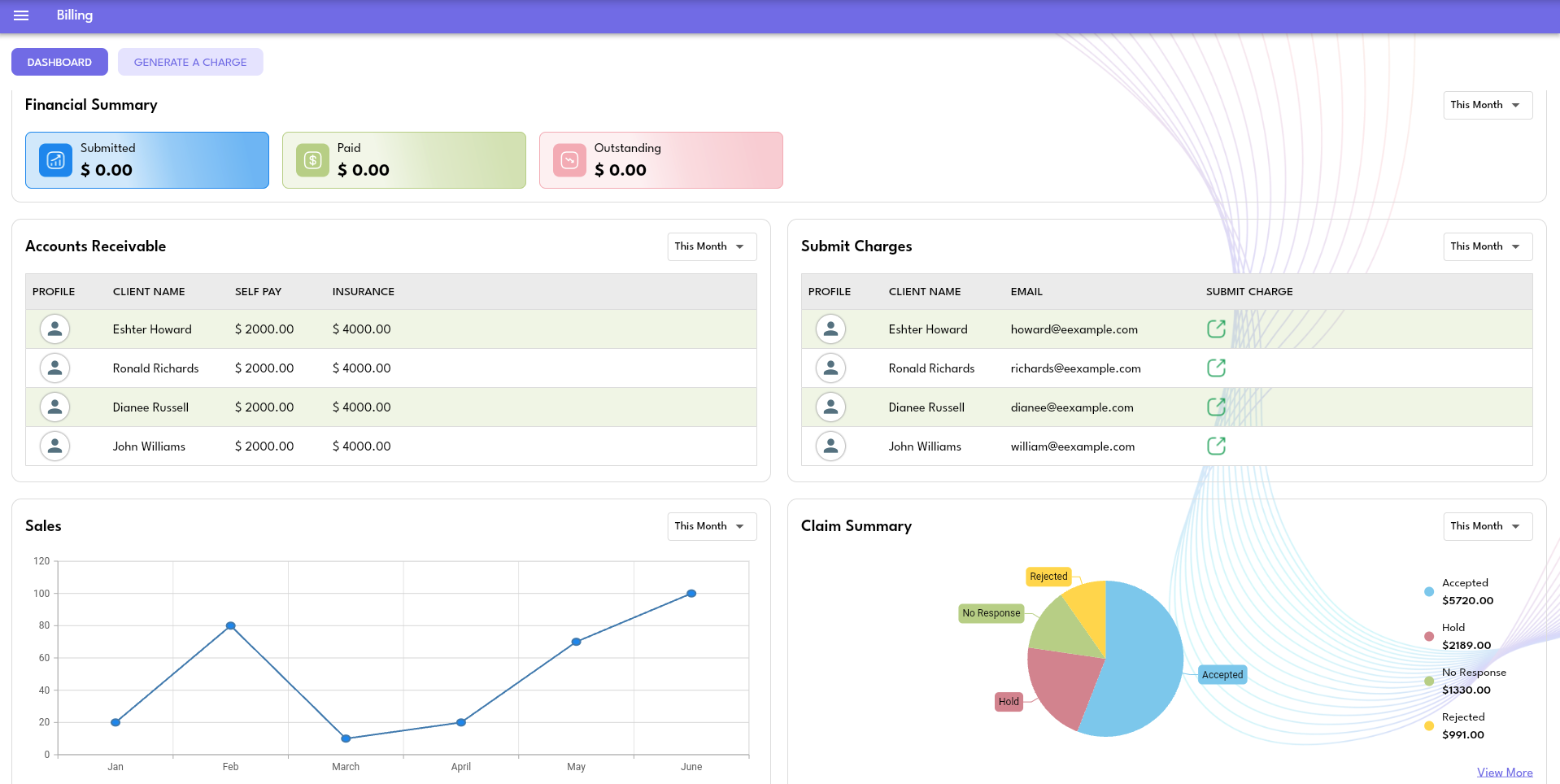
Task: Click the Hold slice label on pie chart
Action: (1009, 702)
